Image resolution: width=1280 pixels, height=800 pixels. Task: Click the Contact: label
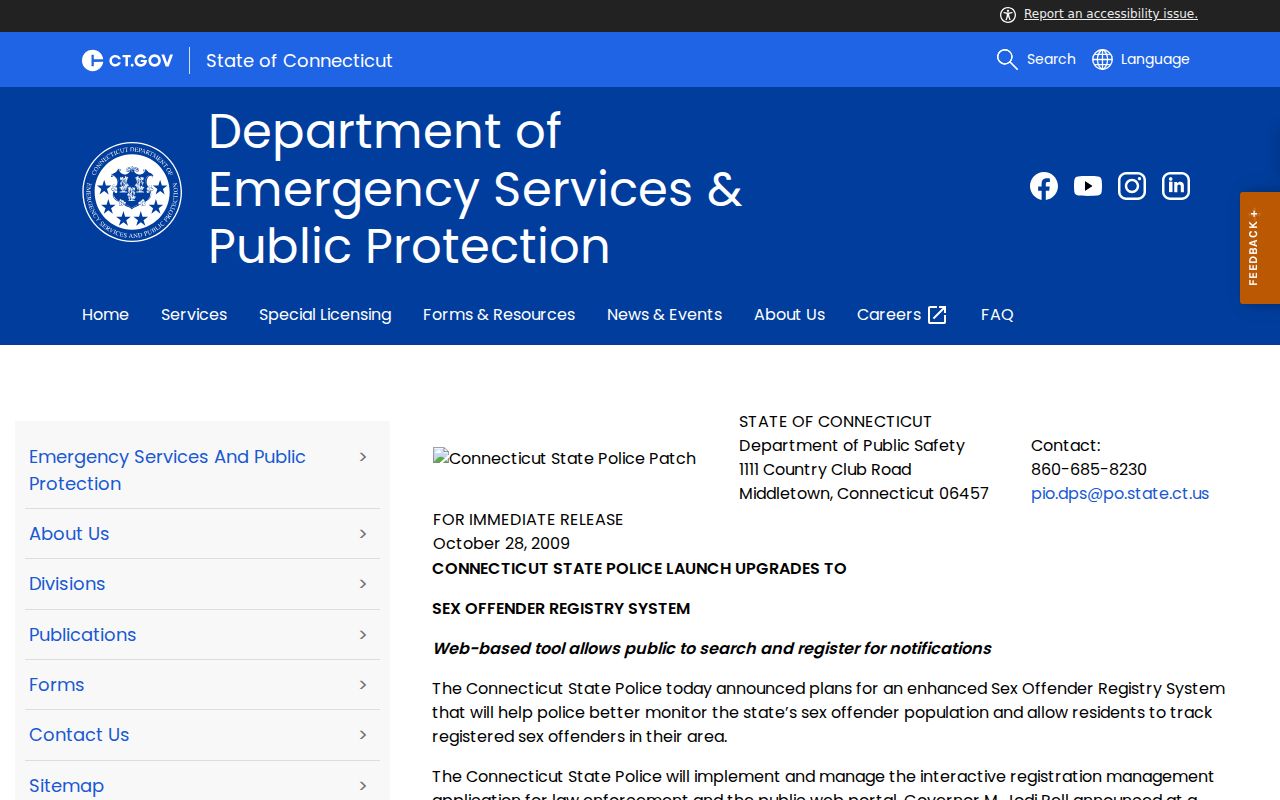pos(1066,446)
